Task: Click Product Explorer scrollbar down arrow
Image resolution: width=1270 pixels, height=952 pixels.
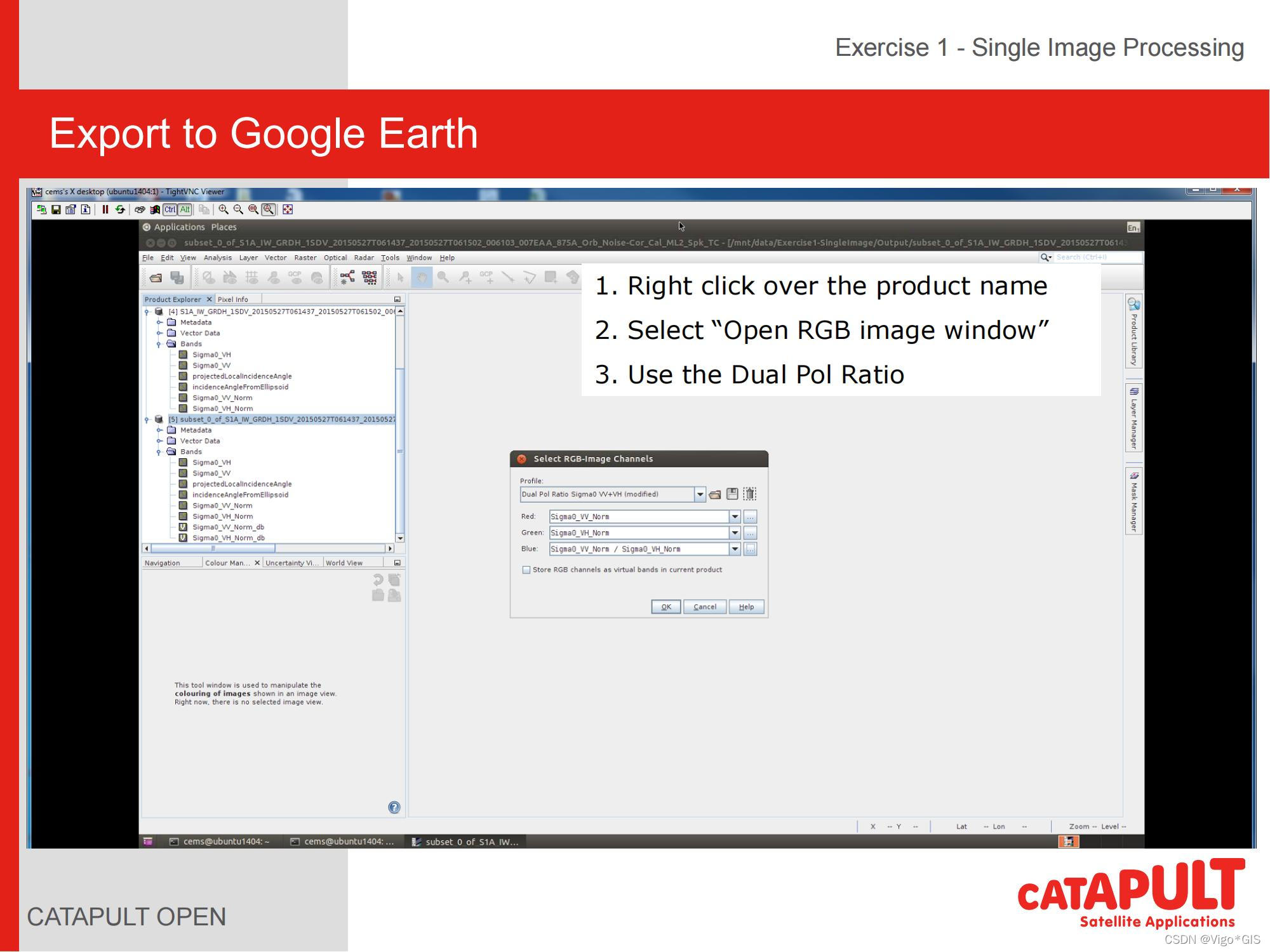Action: pos(400,538)
